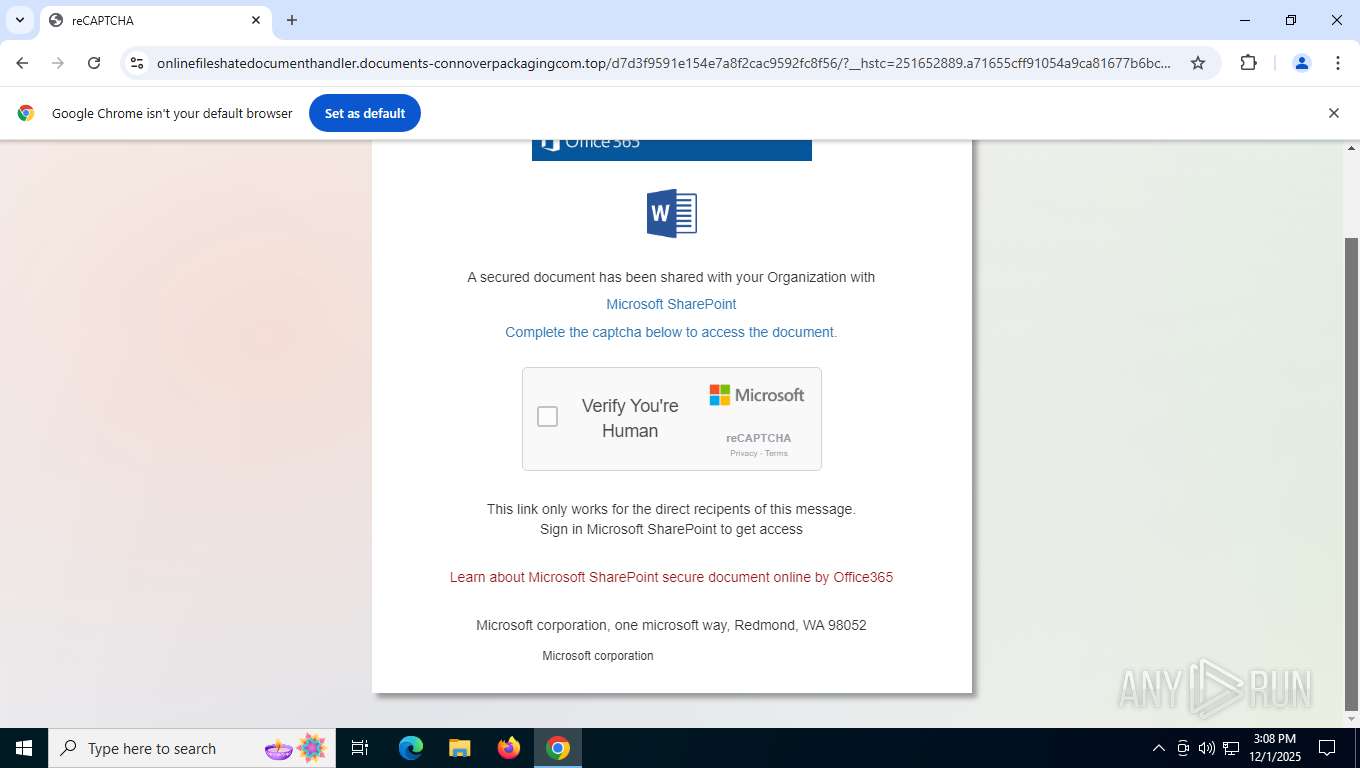Click the Office 365 banner
The image size is (1360, 768).
click(x=671, y=150)
